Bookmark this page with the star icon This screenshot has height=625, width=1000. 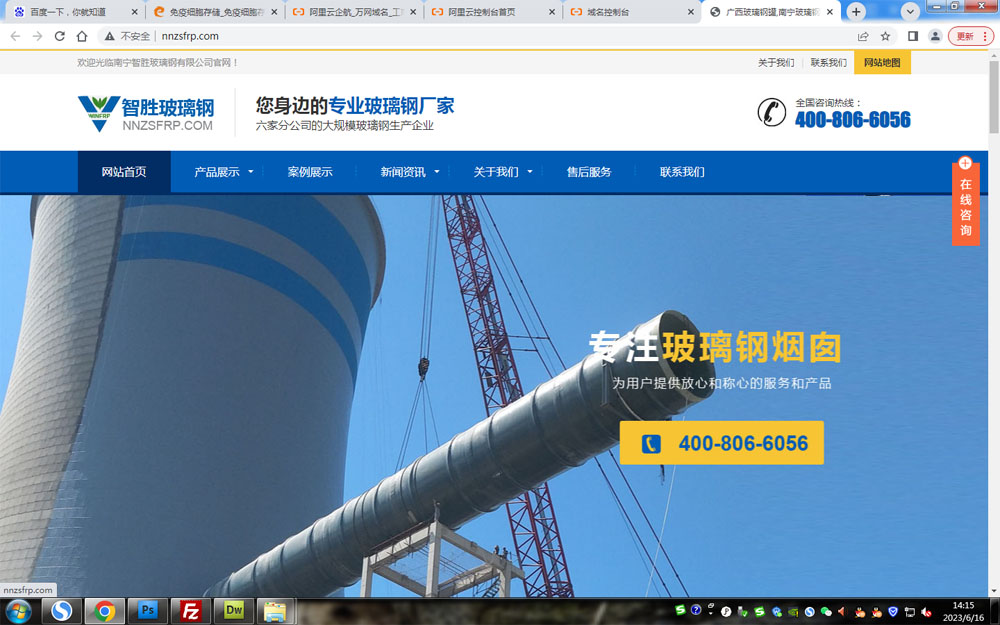tap(885, 36)
